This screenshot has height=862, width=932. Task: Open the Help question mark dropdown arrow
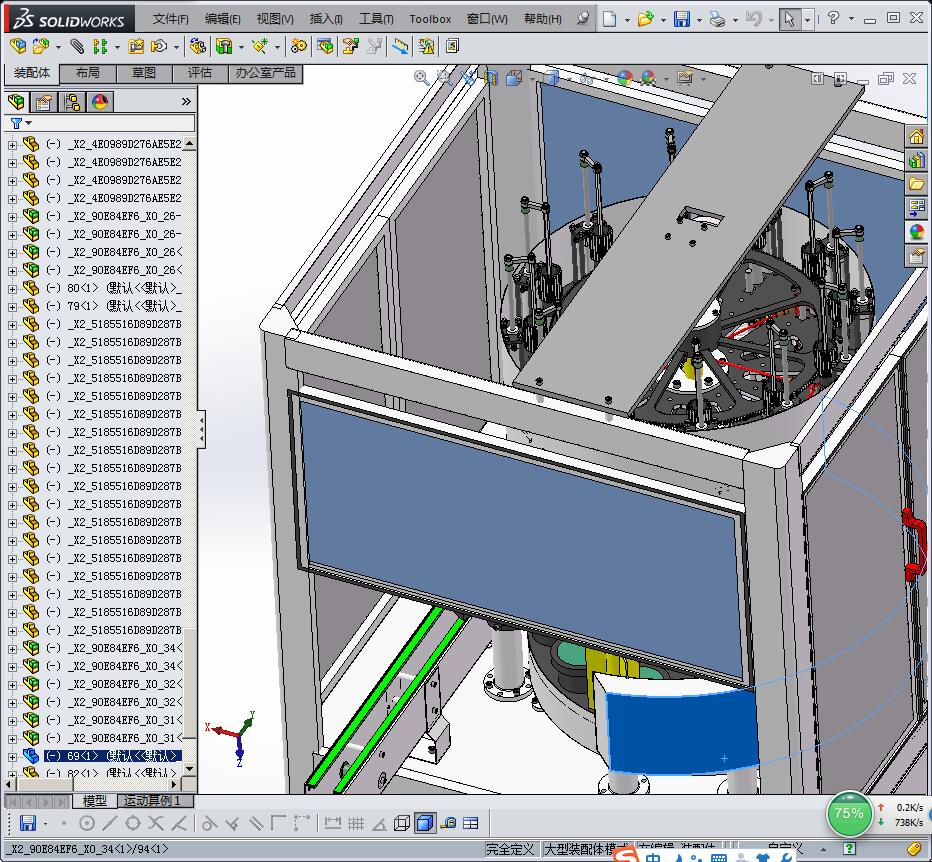coord(851,19)
